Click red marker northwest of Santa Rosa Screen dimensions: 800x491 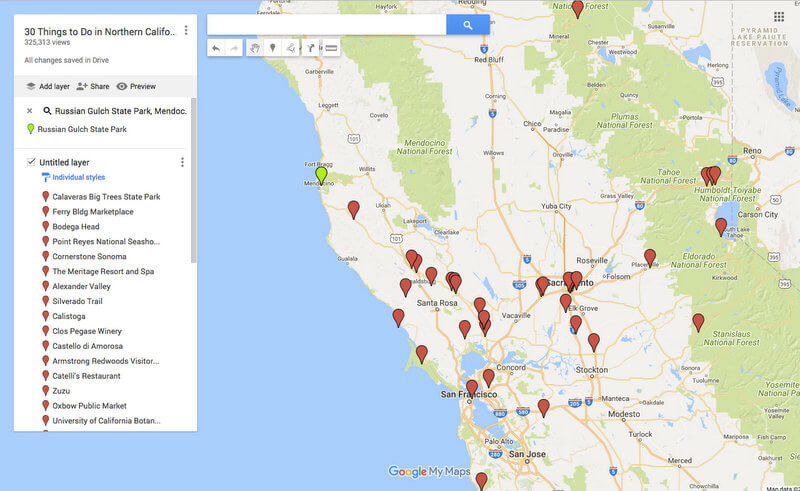[406, 286]
